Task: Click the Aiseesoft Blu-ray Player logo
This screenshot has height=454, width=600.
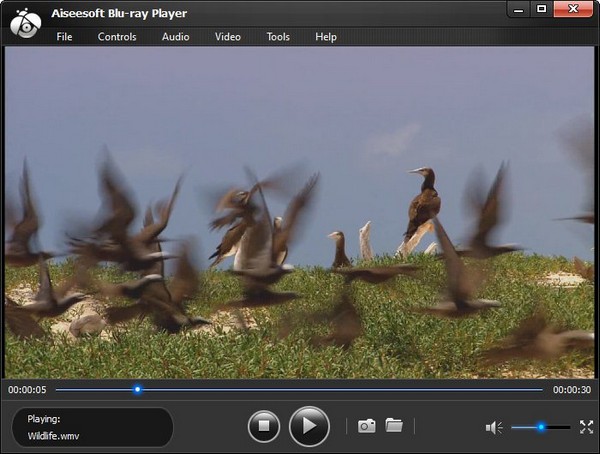Action: pyautogui.click(x=24, y=22)
